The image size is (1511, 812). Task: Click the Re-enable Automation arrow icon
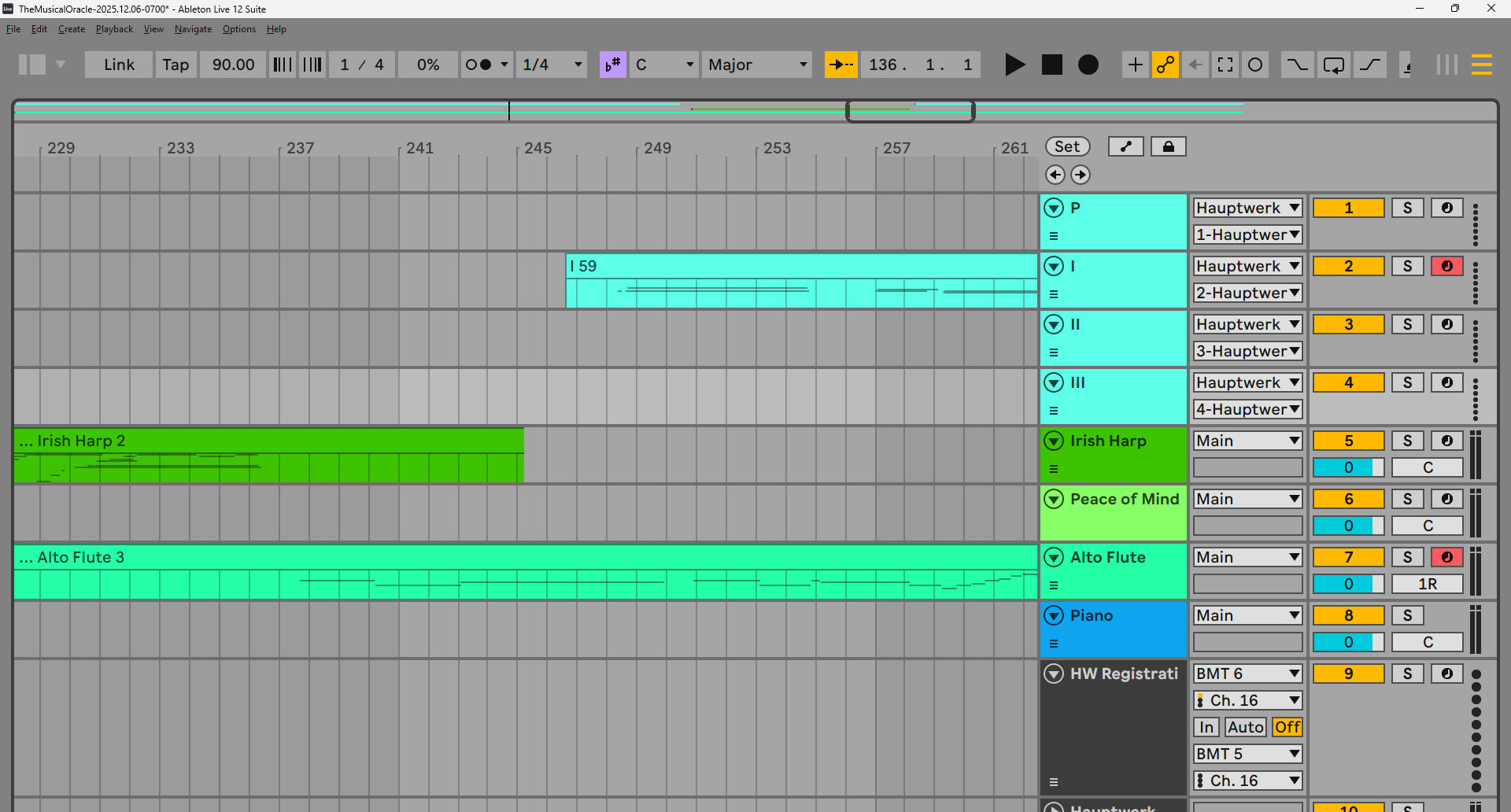[x=1195, y=65]
